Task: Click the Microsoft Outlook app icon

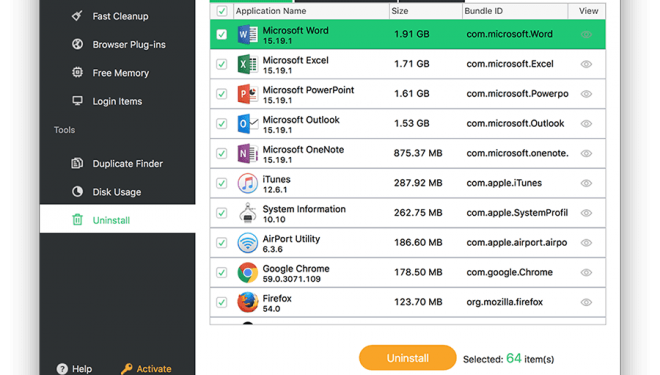Action: click(248, 124)
